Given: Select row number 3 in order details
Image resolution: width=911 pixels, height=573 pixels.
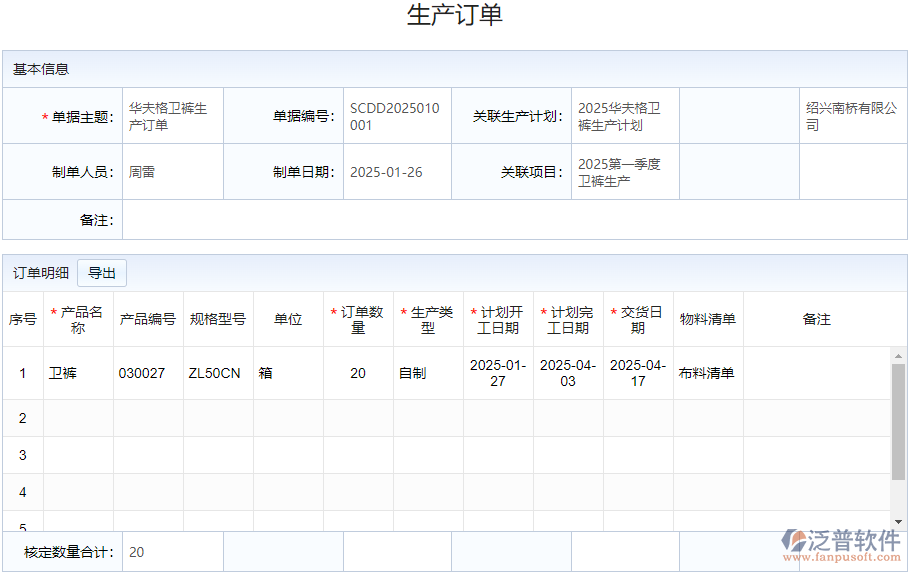Looking at the screenshot, I should [23, 455].
